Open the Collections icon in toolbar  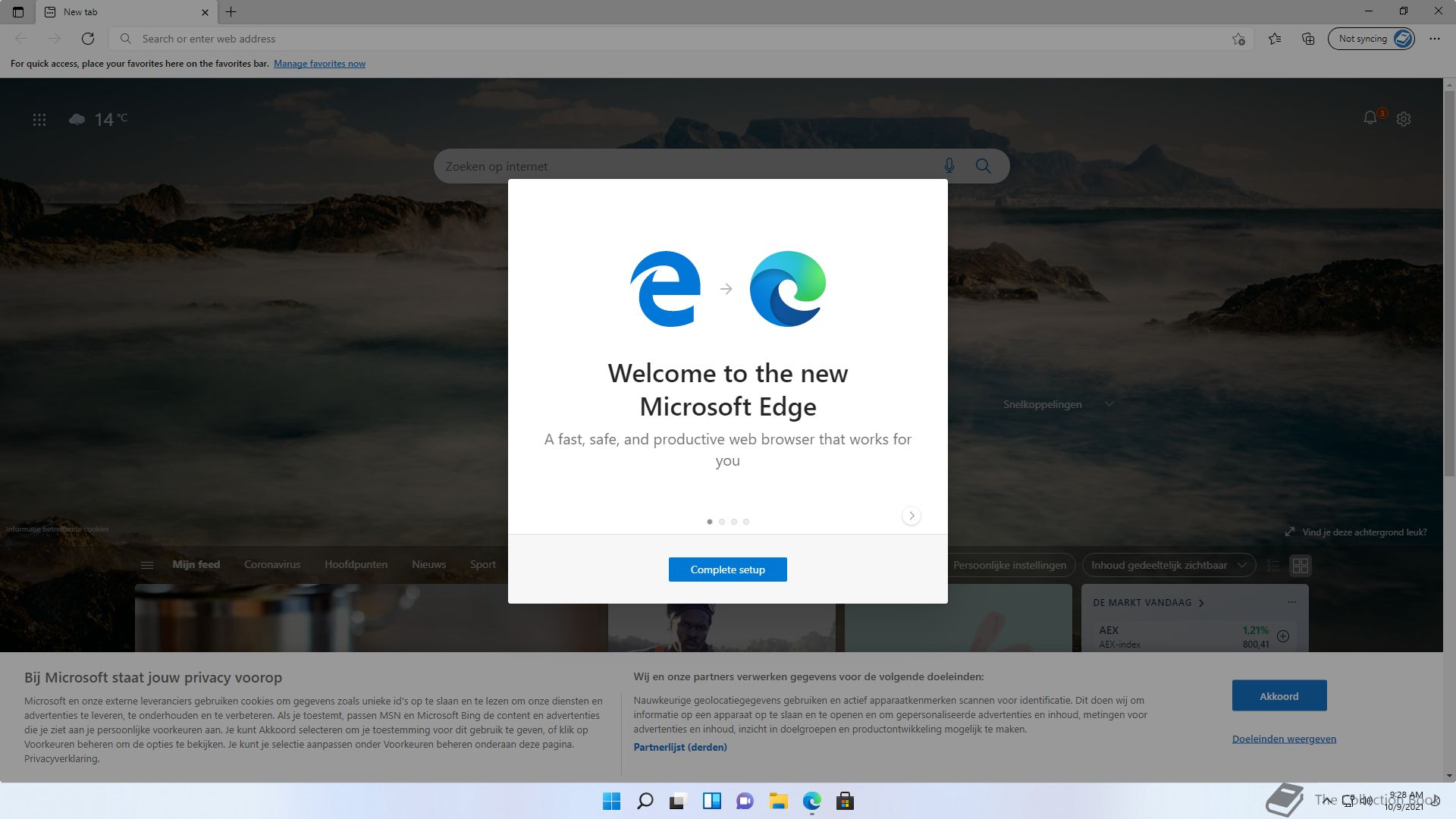pos(1308,39)
